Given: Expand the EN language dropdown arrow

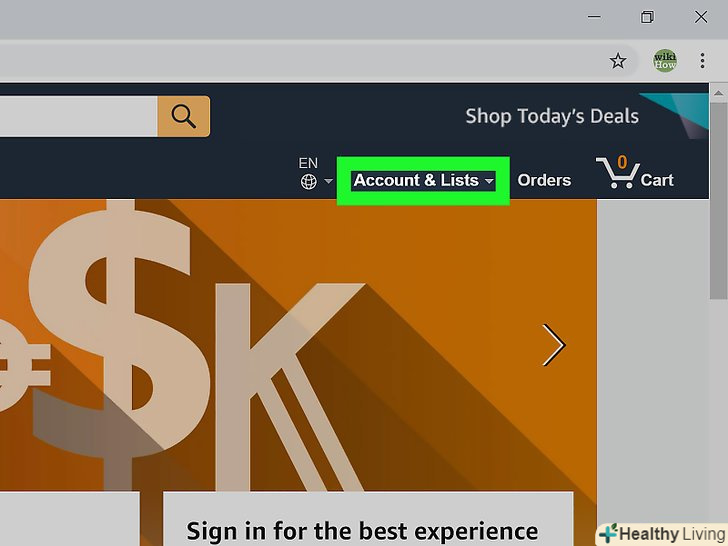Looking at the screenshot, I should tap(328, 181).
